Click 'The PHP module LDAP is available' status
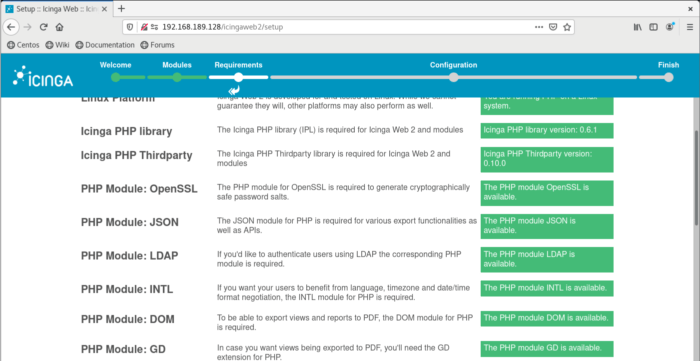700x361 pixels. (x=547, y=260)
